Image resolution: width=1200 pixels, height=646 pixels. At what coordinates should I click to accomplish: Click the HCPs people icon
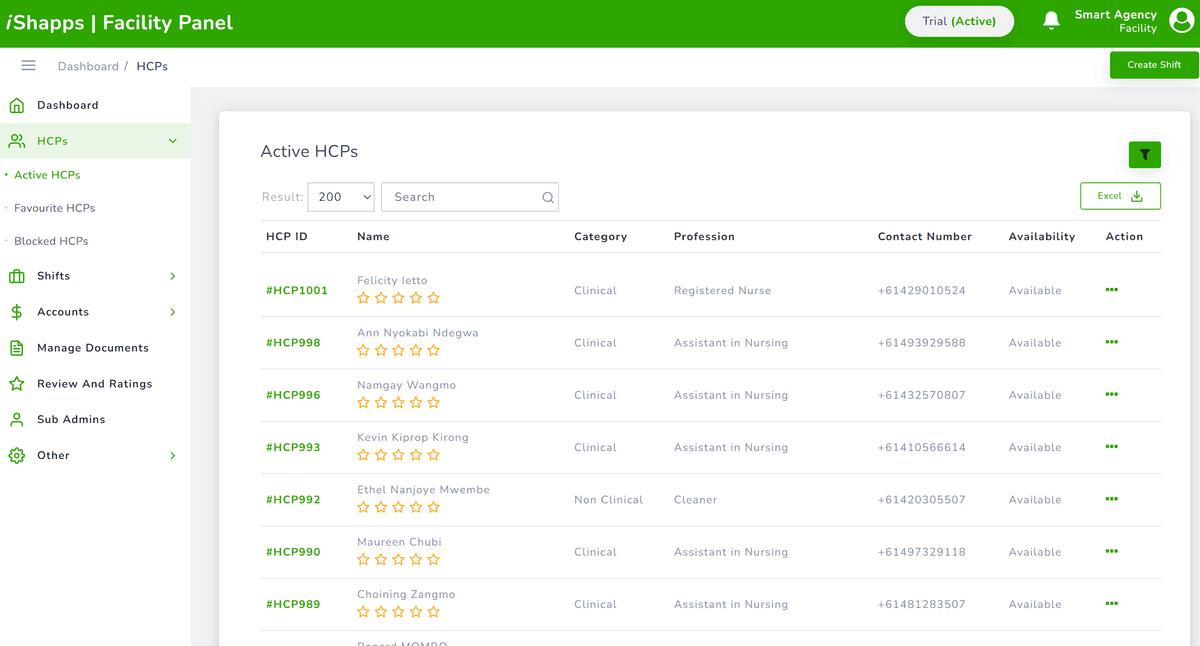click(16, 141)
